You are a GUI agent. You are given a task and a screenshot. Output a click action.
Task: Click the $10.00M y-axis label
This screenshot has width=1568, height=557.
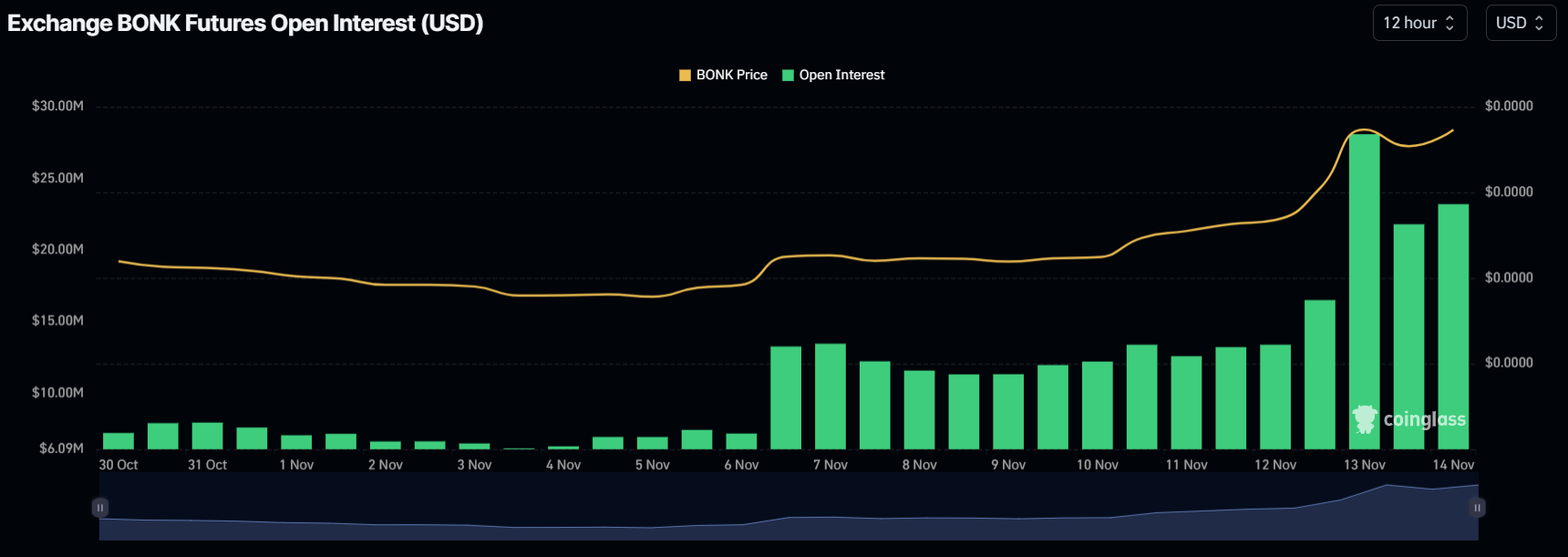click(x=57, y=392)
